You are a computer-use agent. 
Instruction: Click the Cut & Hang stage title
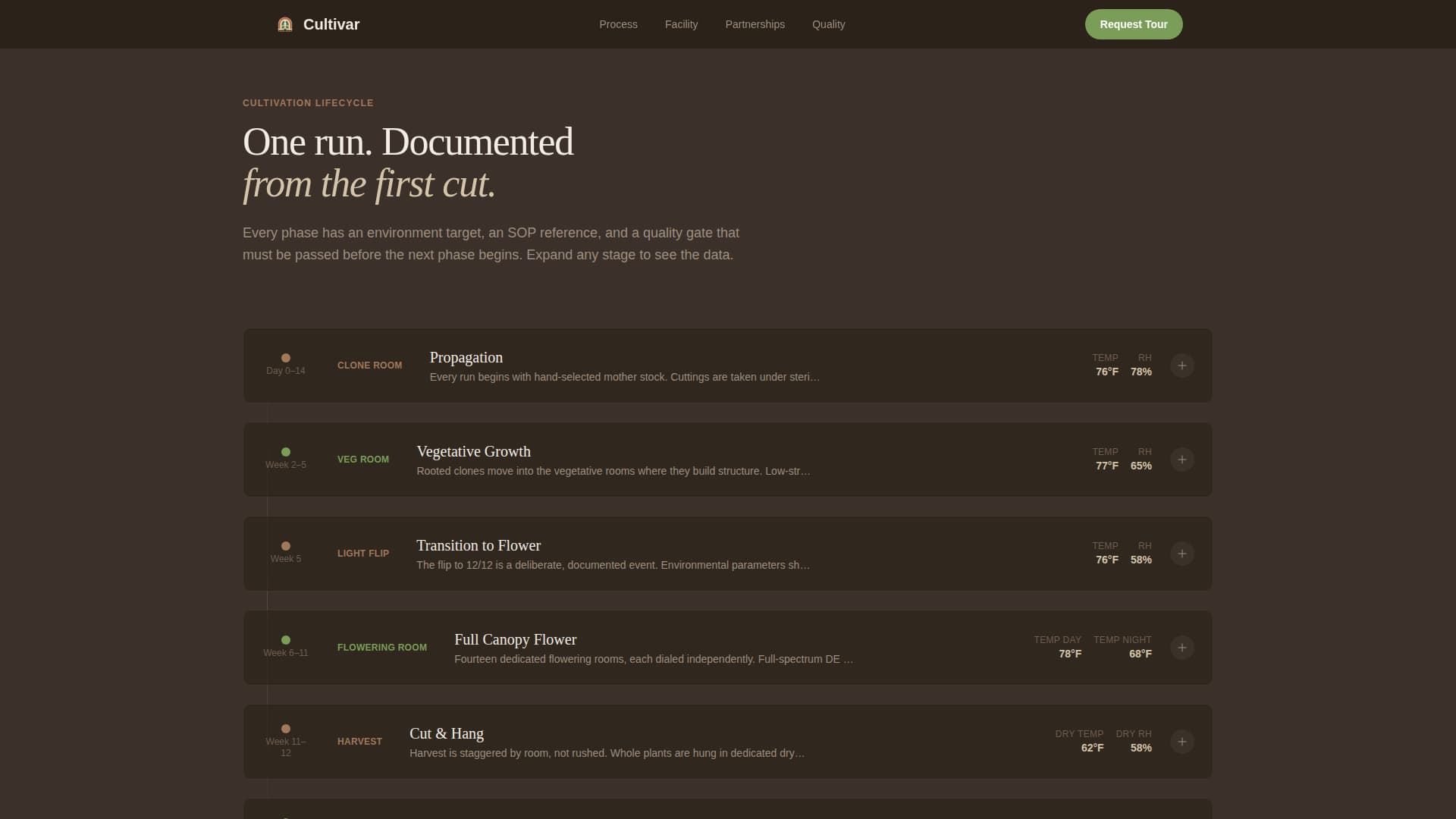tap(446, 733)
